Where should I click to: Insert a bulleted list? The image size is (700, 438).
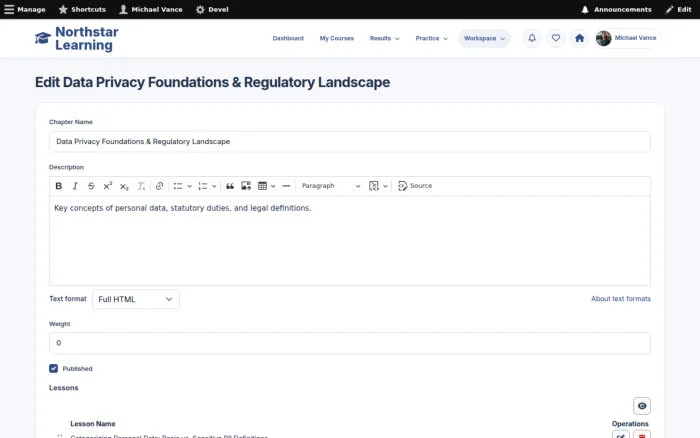(178, 186)
